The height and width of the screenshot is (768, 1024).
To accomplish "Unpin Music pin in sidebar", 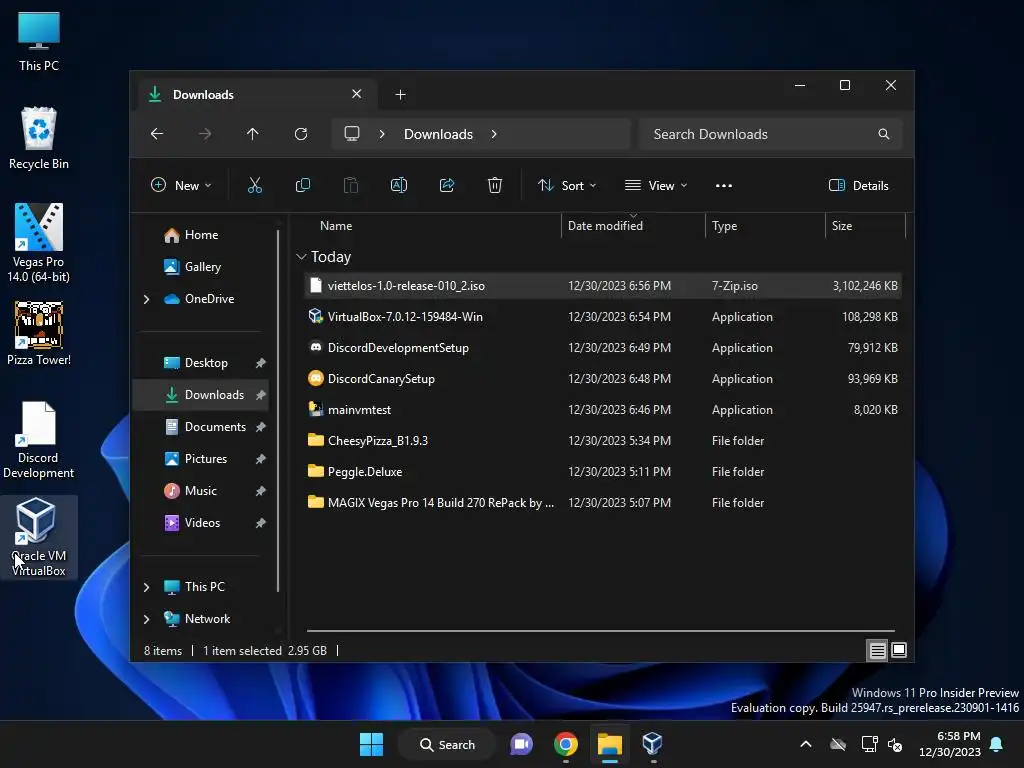I will pos(261,491).
